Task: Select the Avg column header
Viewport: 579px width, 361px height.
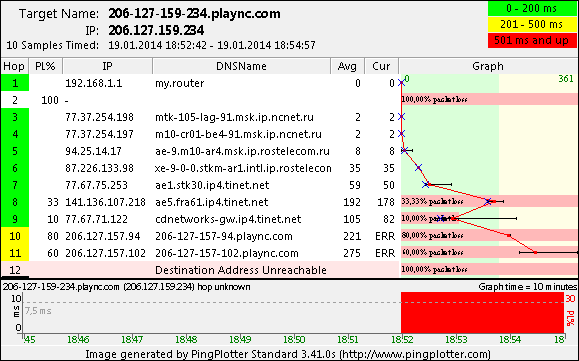Action: click(x=347, y=66)
